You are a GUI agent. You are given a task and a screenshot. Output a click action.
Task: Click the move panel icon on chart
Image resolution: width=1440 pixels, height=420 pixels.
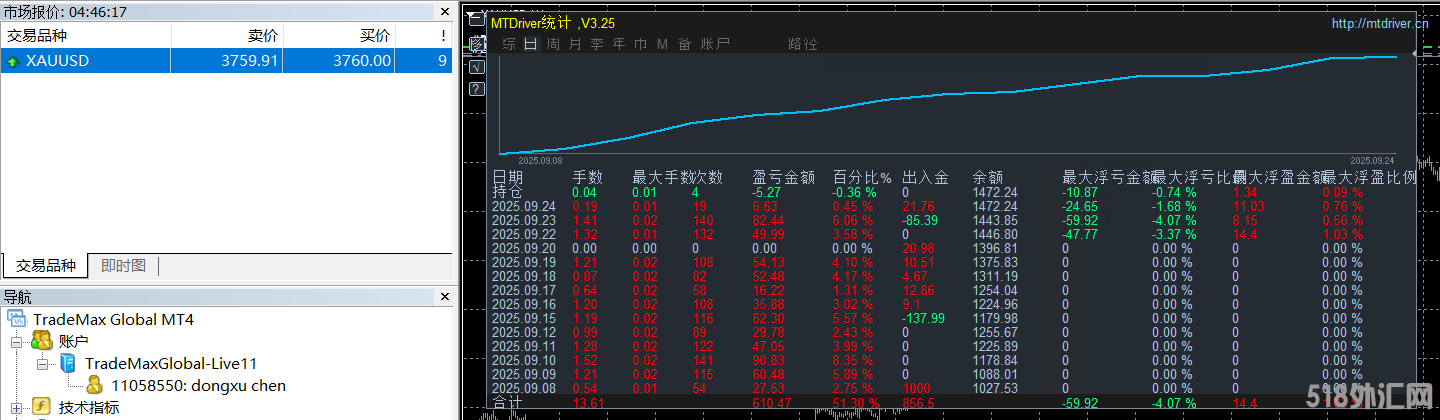[477, 45]
